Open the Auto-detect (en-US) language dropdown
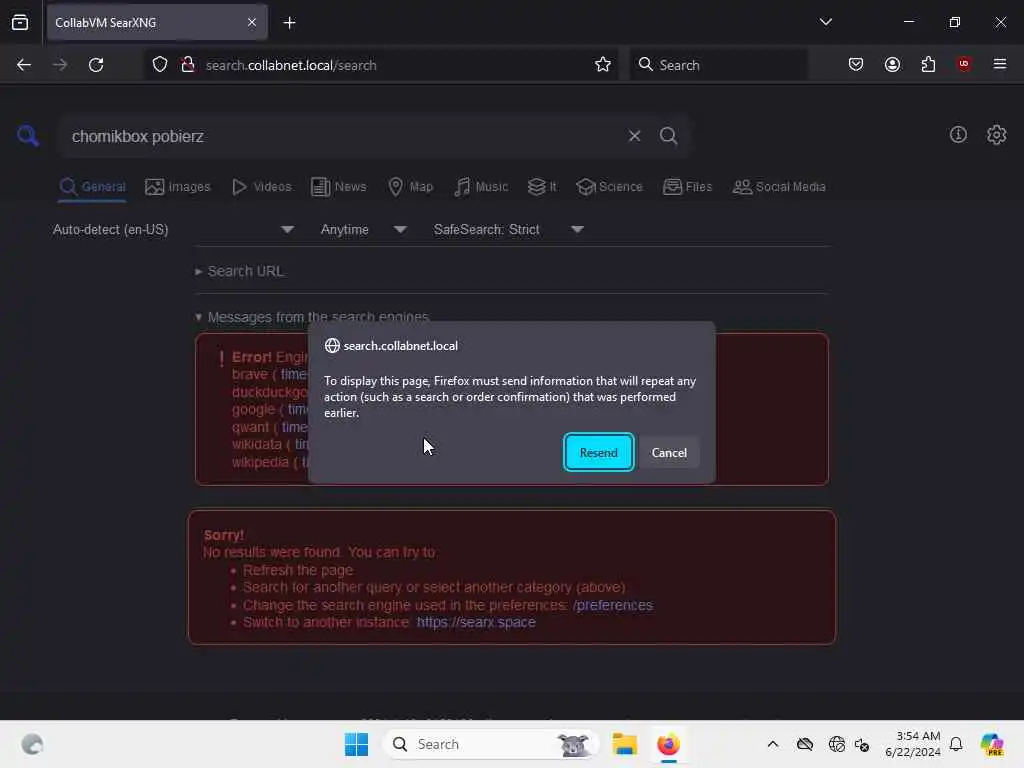 pos(173,230)
